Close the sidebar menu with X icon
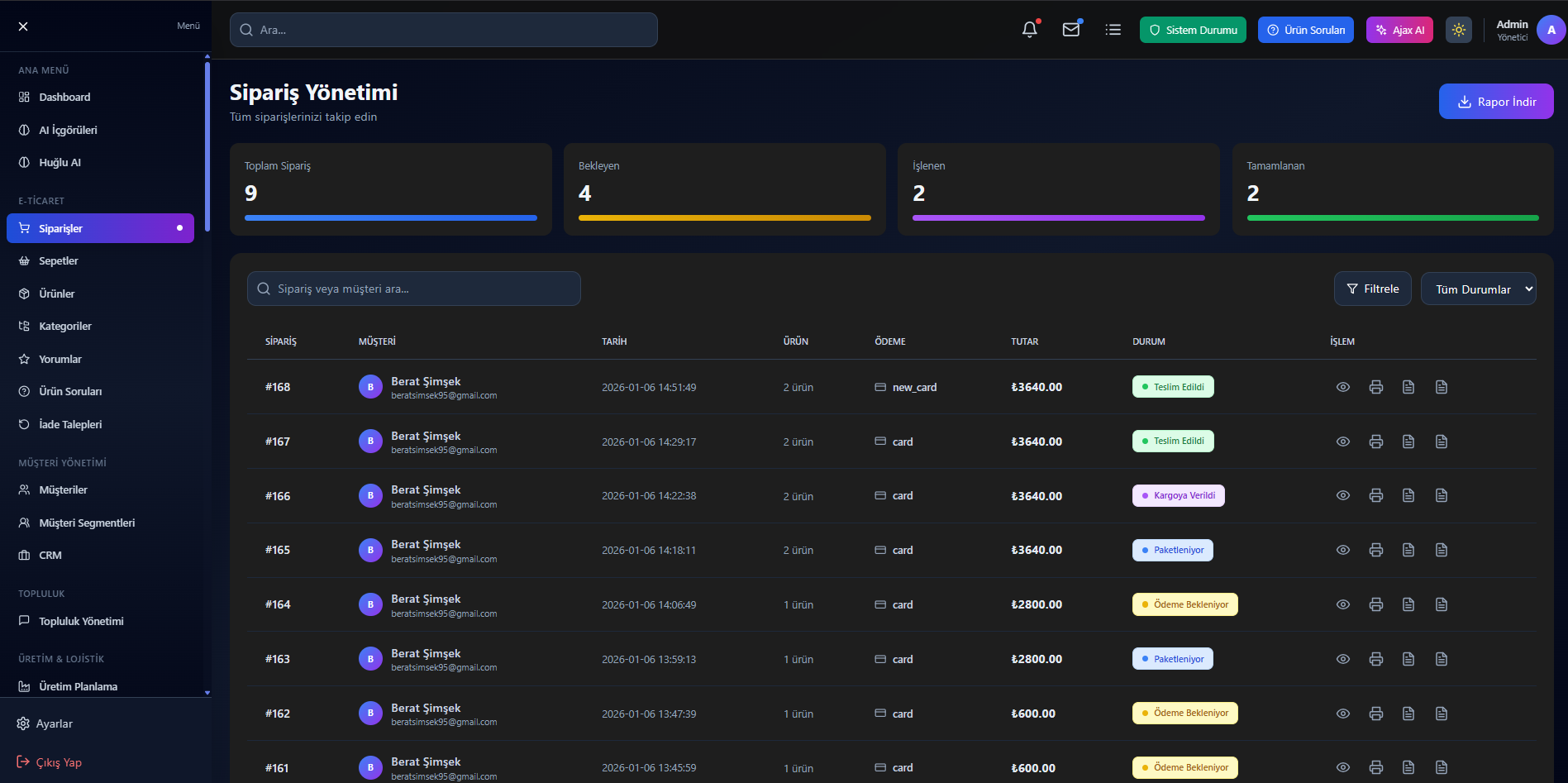The width and height of the screenshot is (1568, 783). (x=23, y=26)
